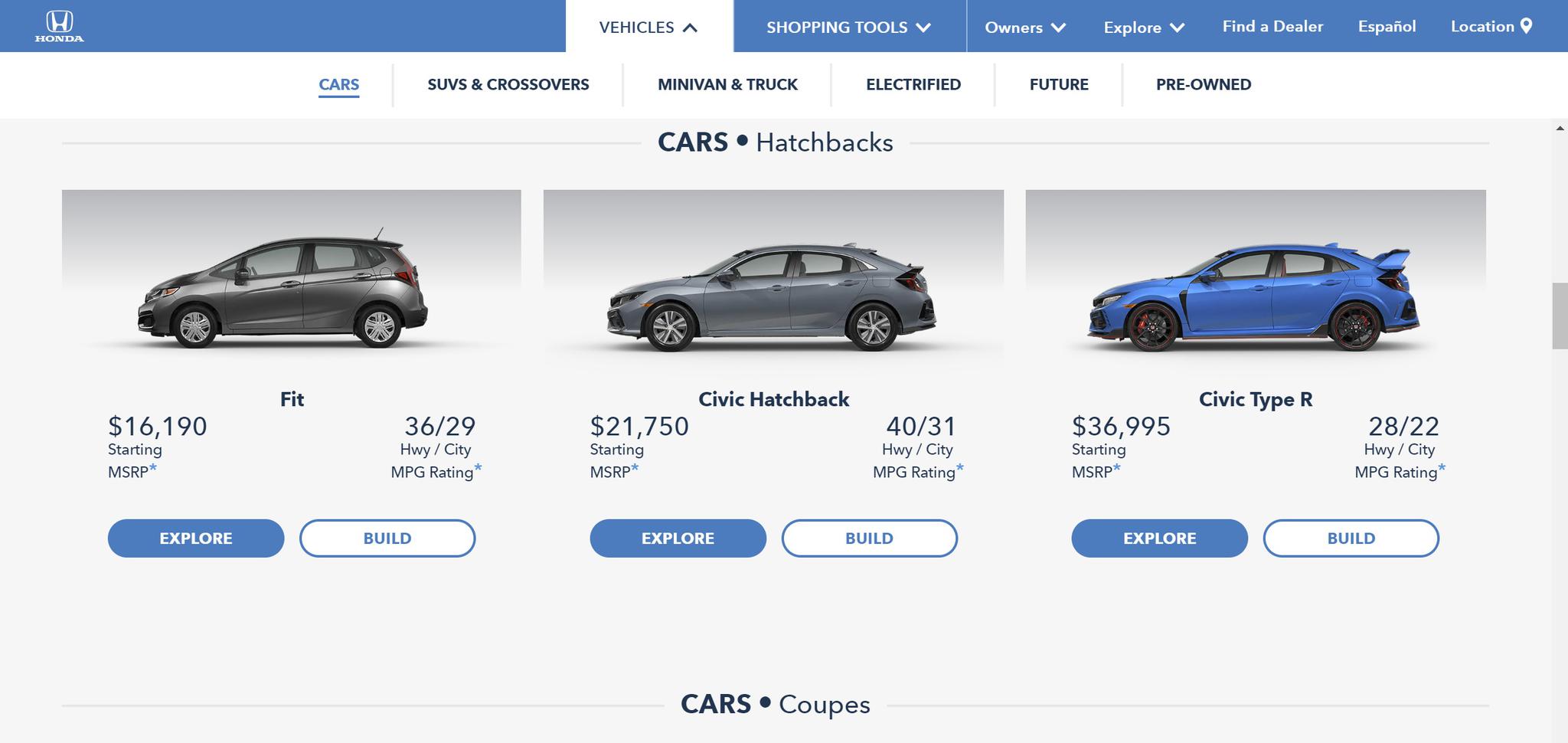Click the Fit starting MSRP asterisk
This screenshot has height=743, width=1568.
point(153,467)
